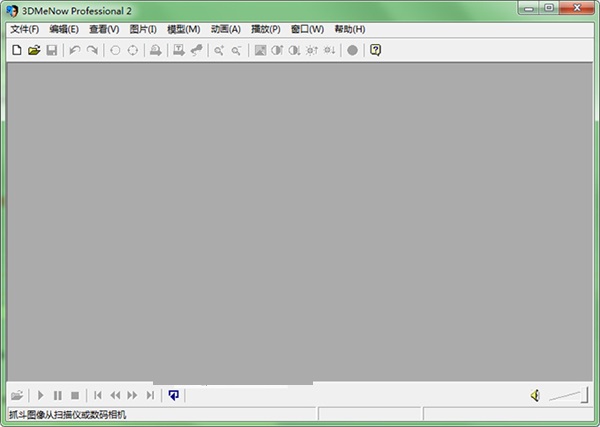The image size is (600, 427).
Task: Click the Zoom out magnifier icon
Action: (236, 50)
